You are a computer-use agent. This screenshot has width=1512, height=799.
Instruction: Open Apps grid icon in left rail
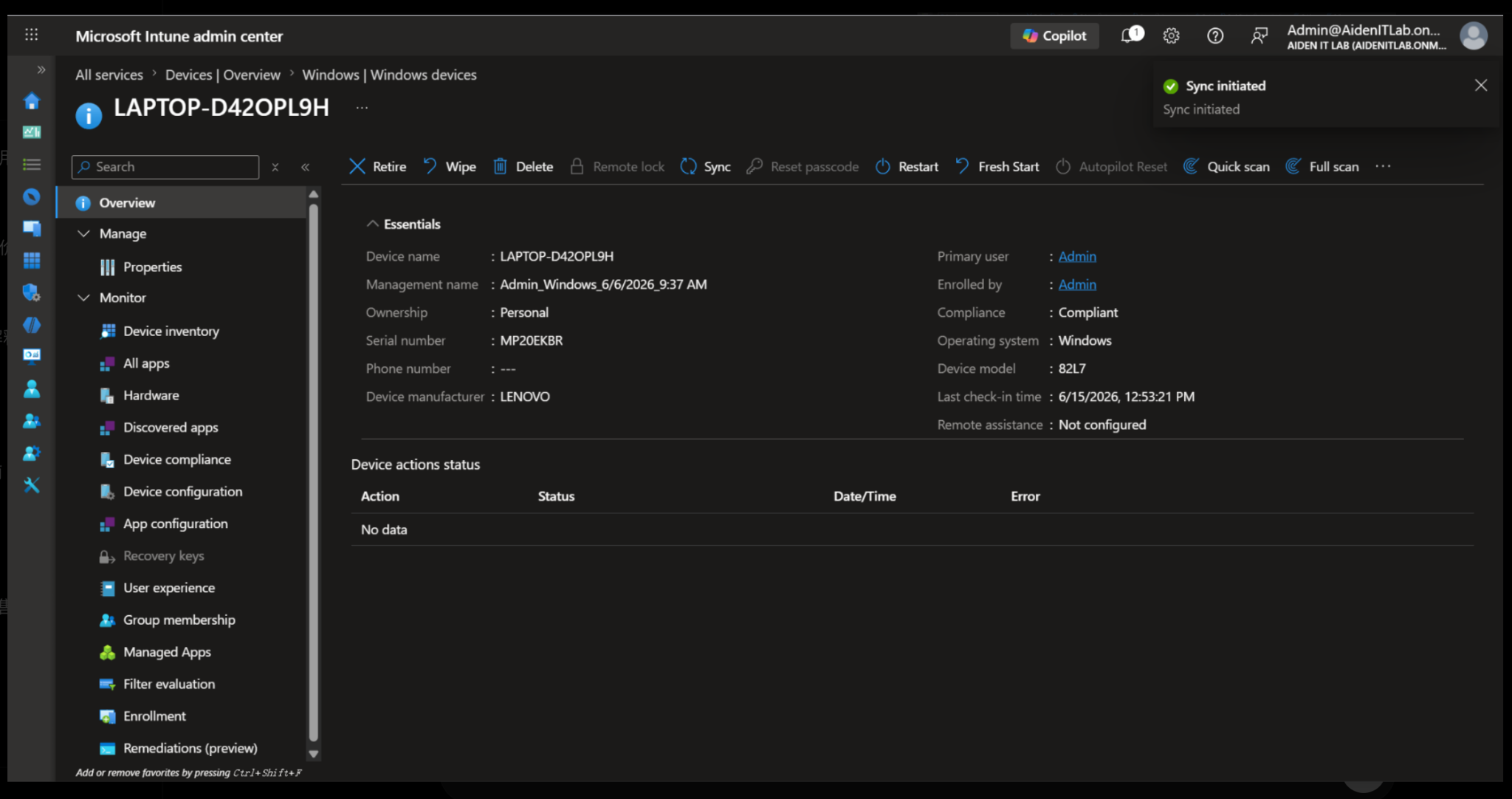pos(32,260)
